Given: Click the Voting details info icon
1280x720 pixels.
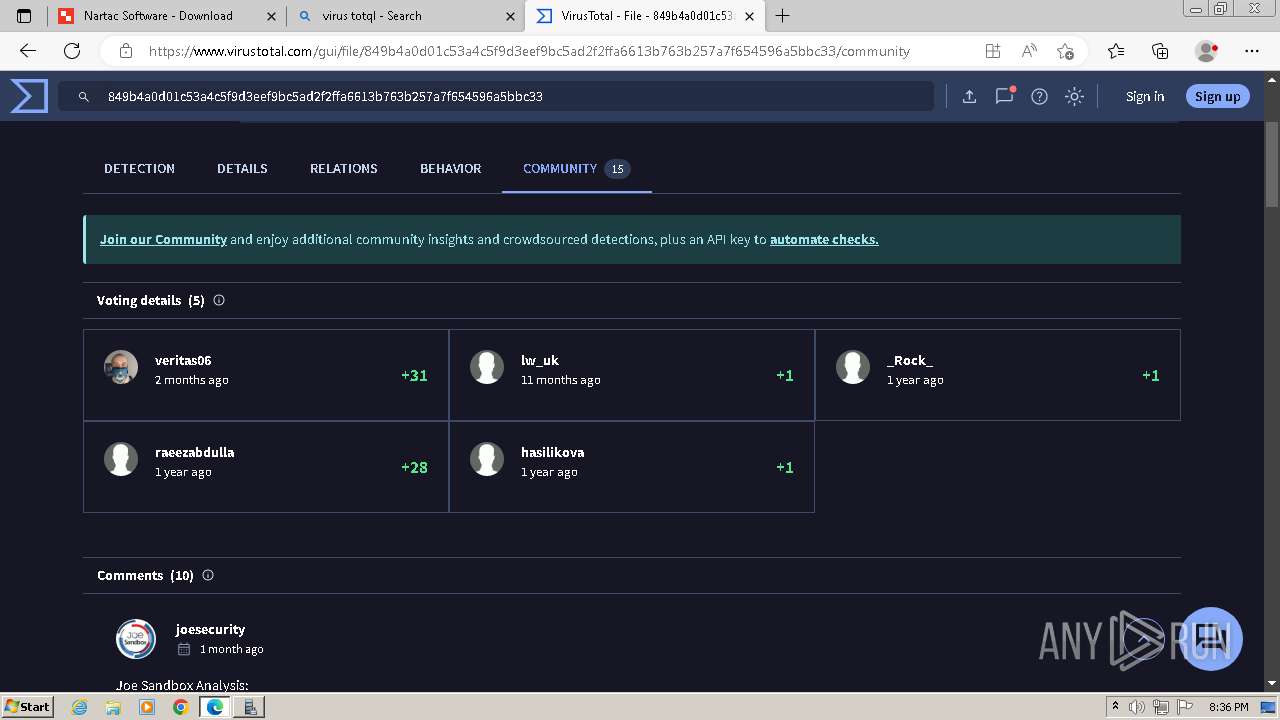Looking at the screenshot, I should (219, 300).
